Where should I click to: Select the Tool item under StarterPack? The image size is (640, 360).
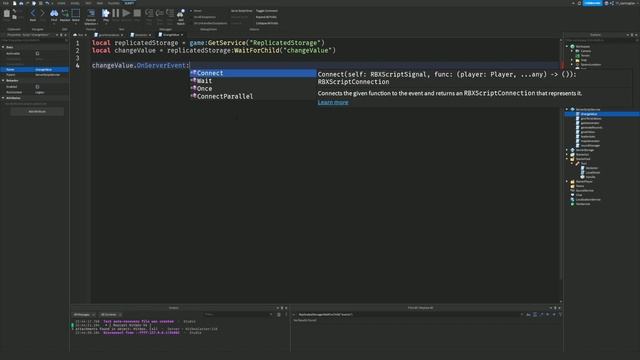583,164
